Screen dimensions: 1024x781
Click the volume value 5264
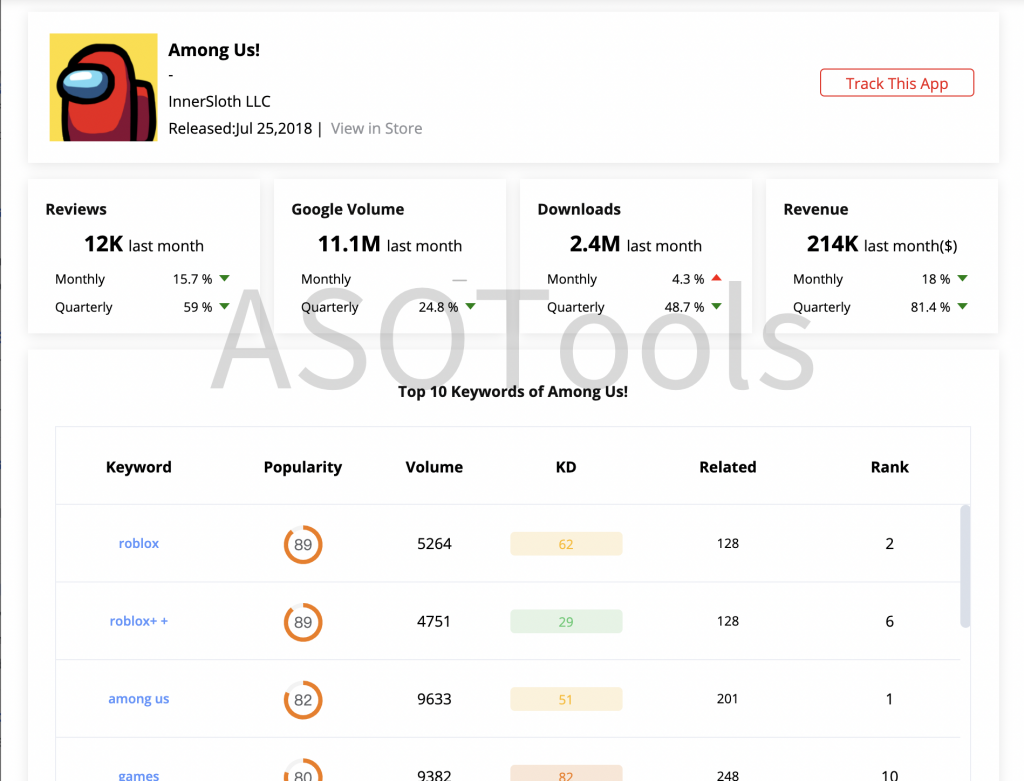pyautogui.click(x=434, y=543)
